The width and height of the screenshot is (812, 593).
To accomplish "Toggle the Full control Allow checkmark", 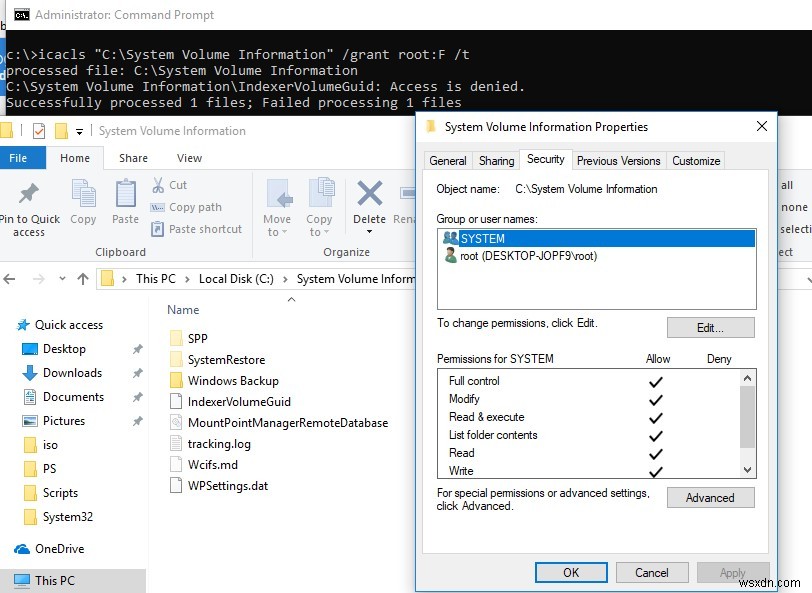I will pos(657,381).
